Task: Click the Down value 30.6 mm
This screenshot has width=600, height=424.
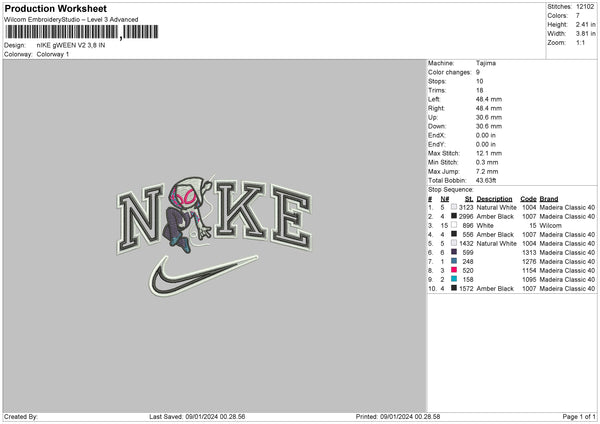Action: pos(489,126)
